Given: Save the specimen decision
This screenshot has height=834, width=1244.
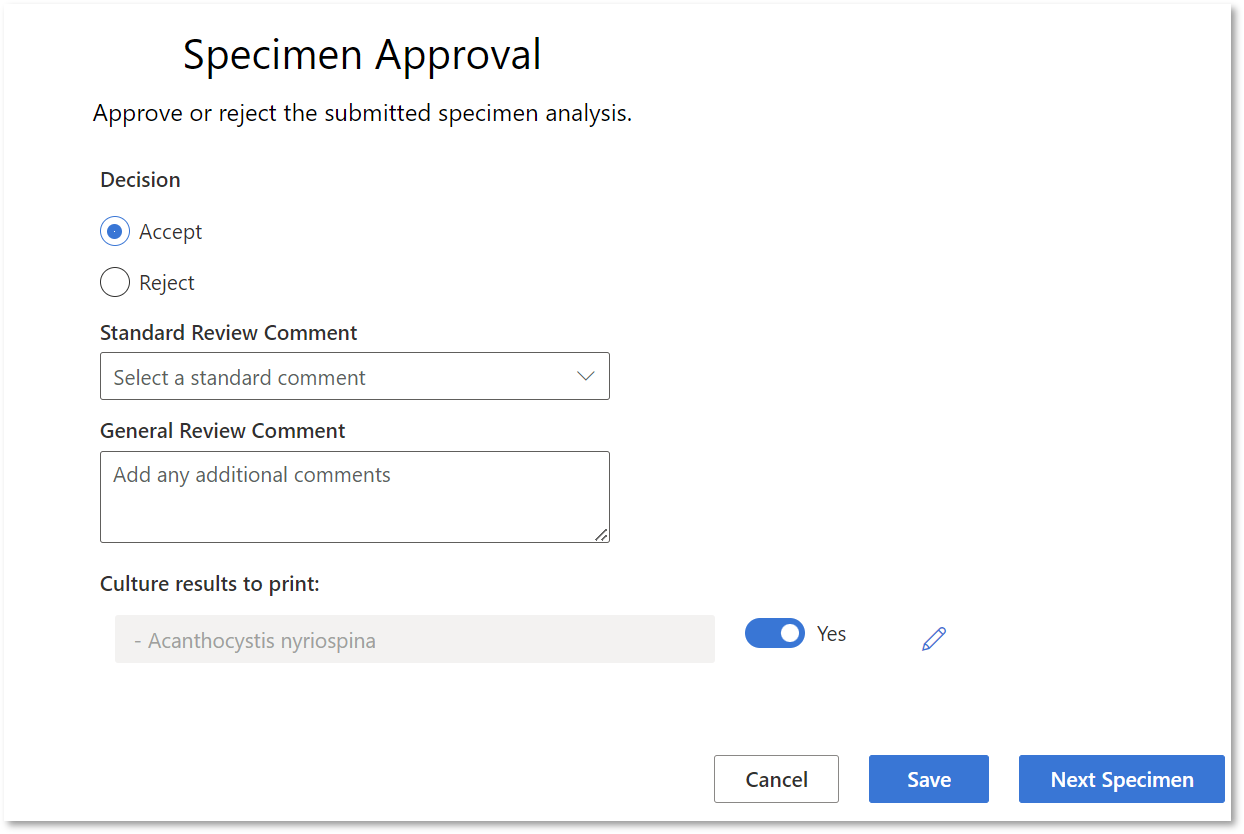Looking at the screenshot, I should coord(929,779).
